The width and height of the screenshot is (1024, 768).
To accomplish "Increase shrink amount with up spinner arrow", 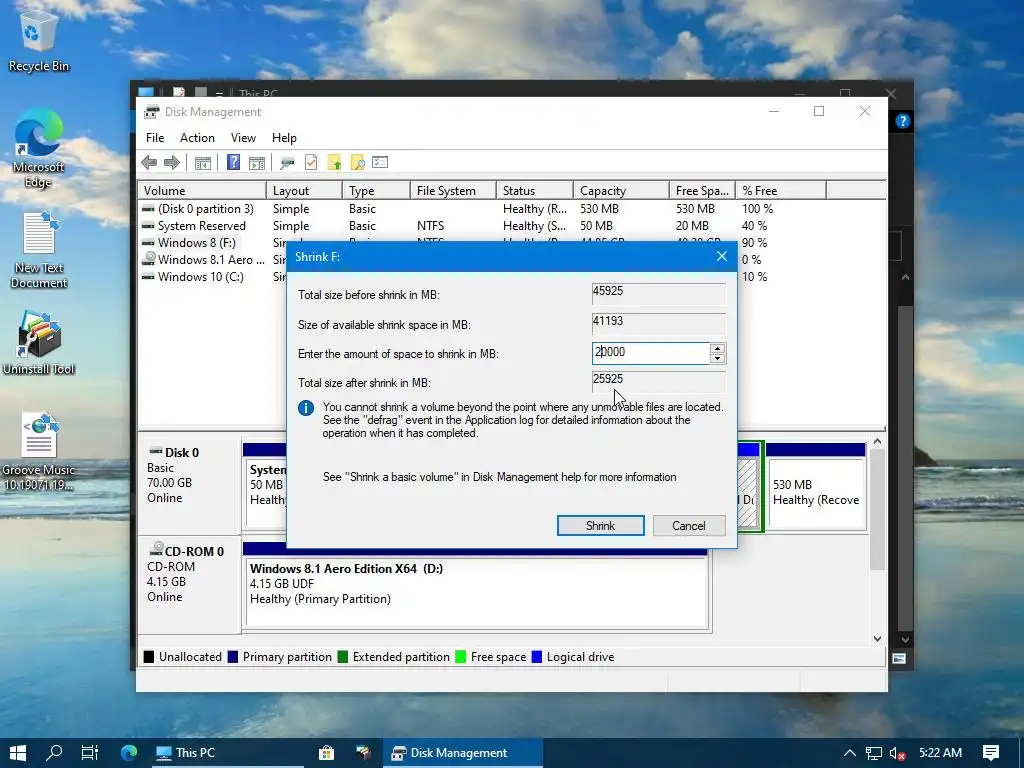I will pyautogui.click(x=717, y=349).
